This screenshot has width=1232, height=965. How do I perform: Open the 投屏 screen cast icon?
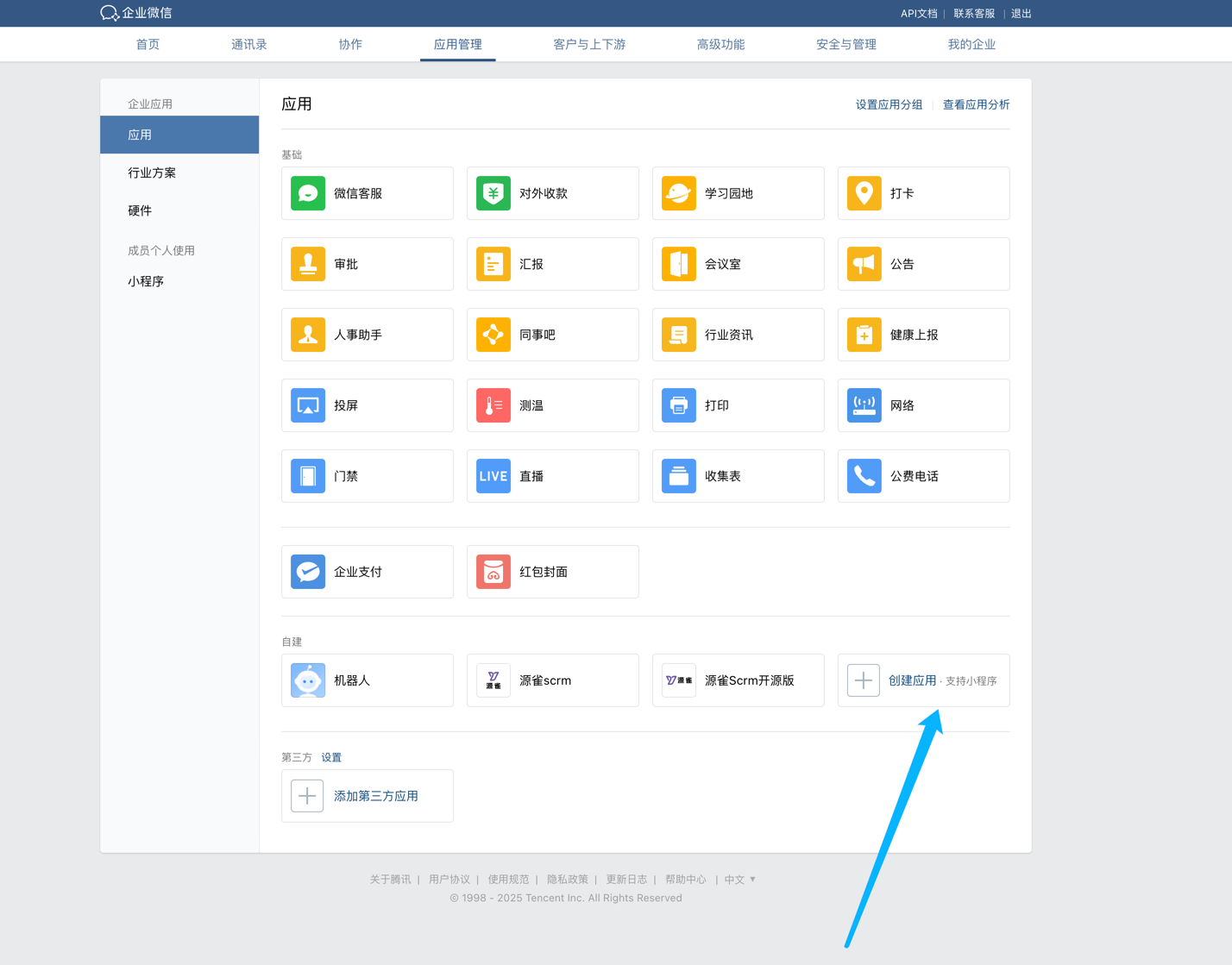coord(308,405)
